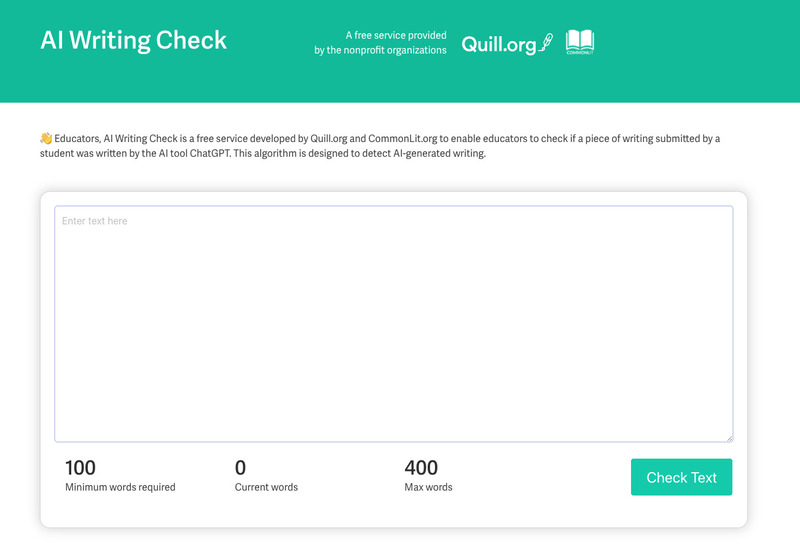Click the Quill.org feather pen icon
Viewport: 800px width, 549px height.
point(545,43)
